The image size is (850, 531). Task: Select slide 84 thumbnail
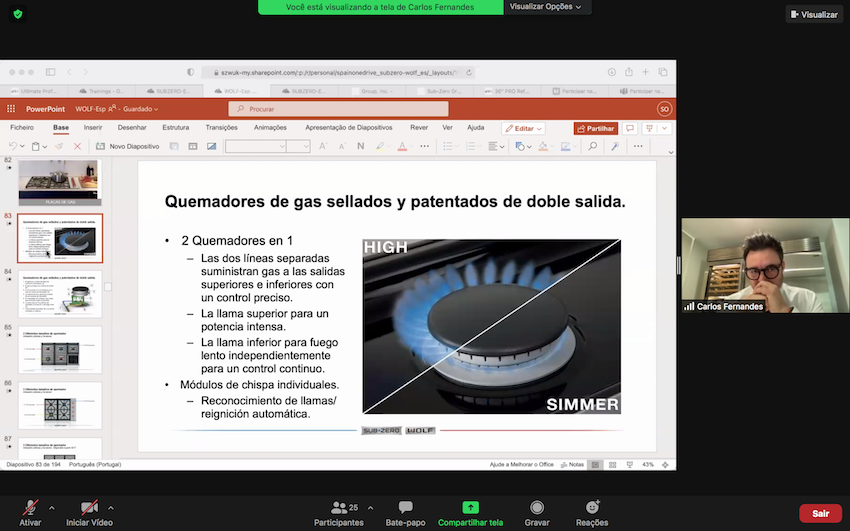click(x=60, y=294)
